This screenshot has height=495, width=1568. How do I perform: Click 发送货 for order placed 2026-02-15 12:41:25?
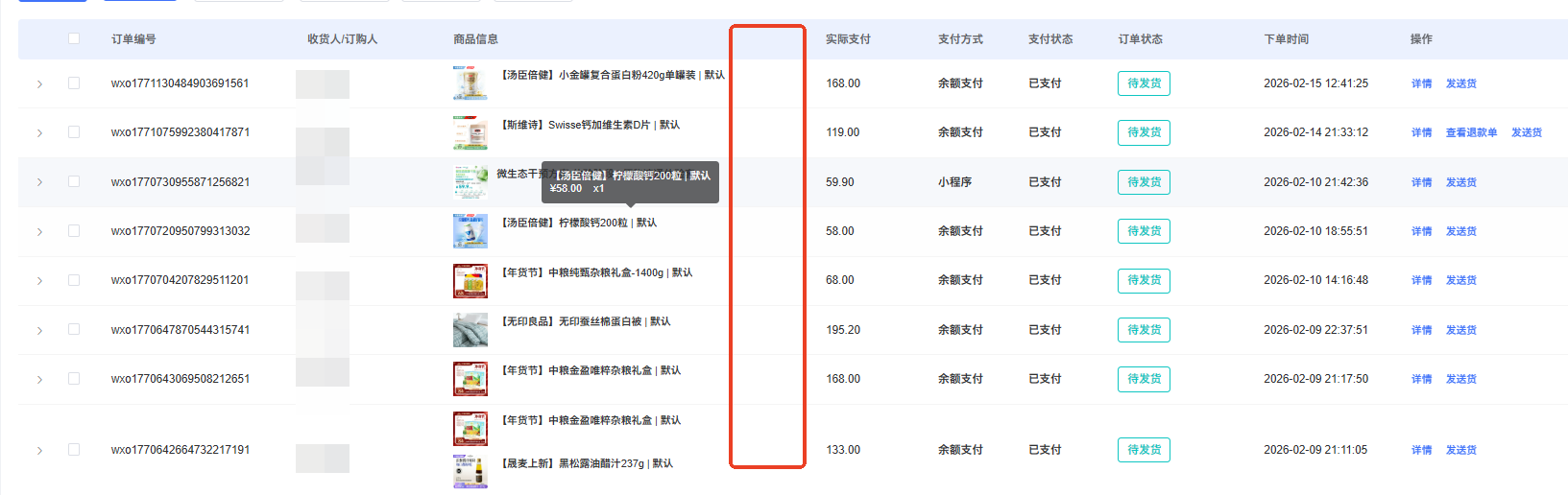coord(1461,84)
